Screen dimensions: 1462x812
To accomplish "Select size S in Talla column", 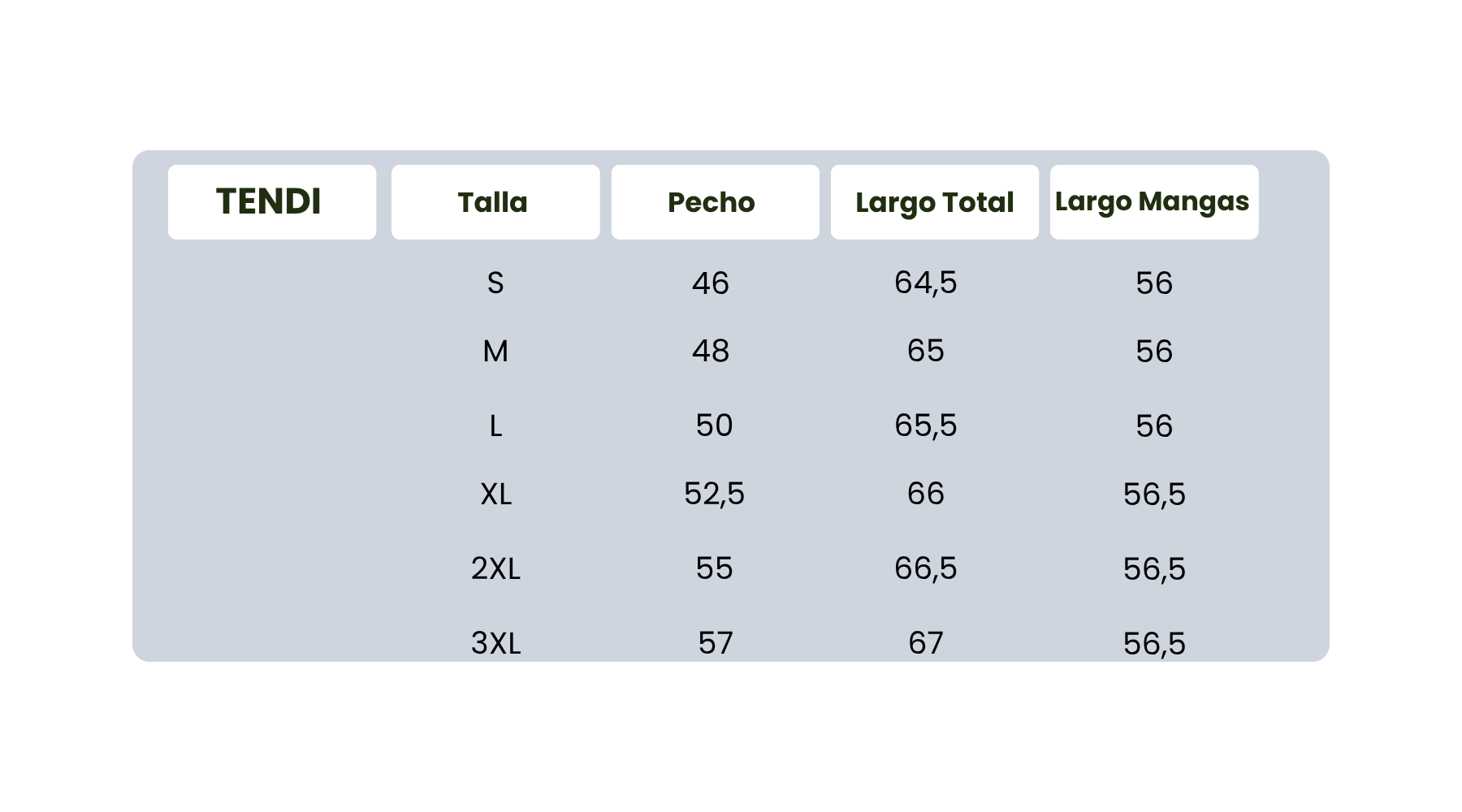I will point(495,283).
